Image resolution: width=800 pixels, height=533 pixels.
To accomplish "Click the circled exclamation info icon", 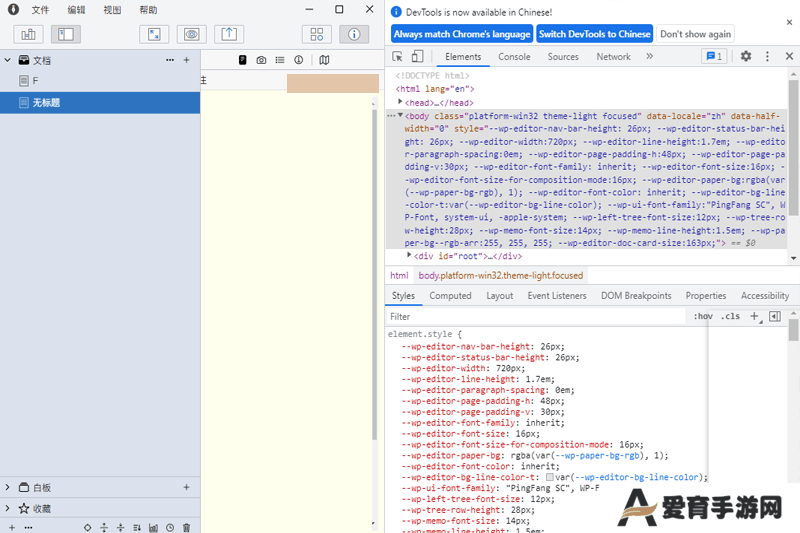I will (299, 60).
